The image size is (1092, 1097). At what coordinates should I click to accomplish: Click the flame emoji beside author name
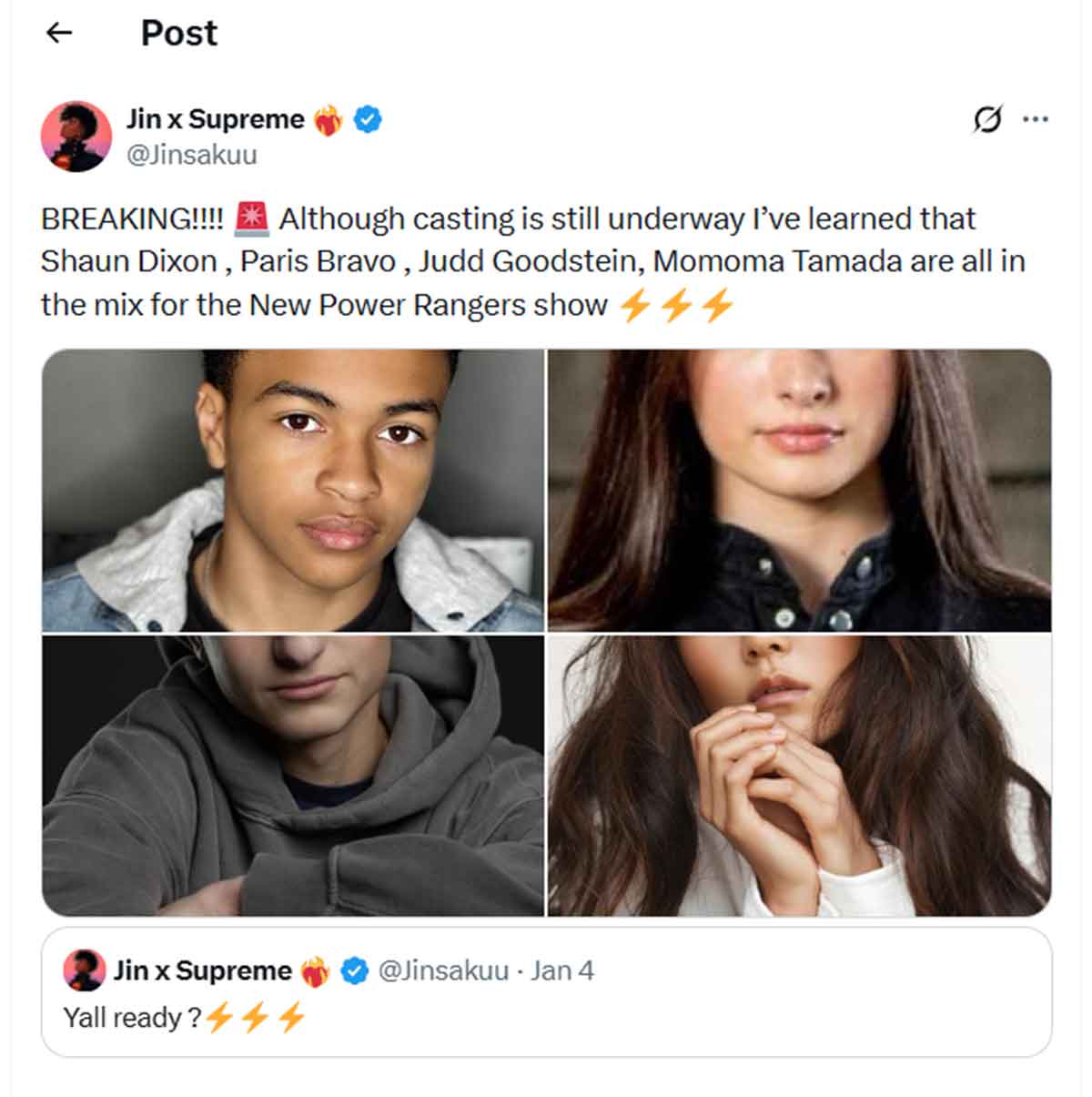pyautogui.click(x=328, y=120)
